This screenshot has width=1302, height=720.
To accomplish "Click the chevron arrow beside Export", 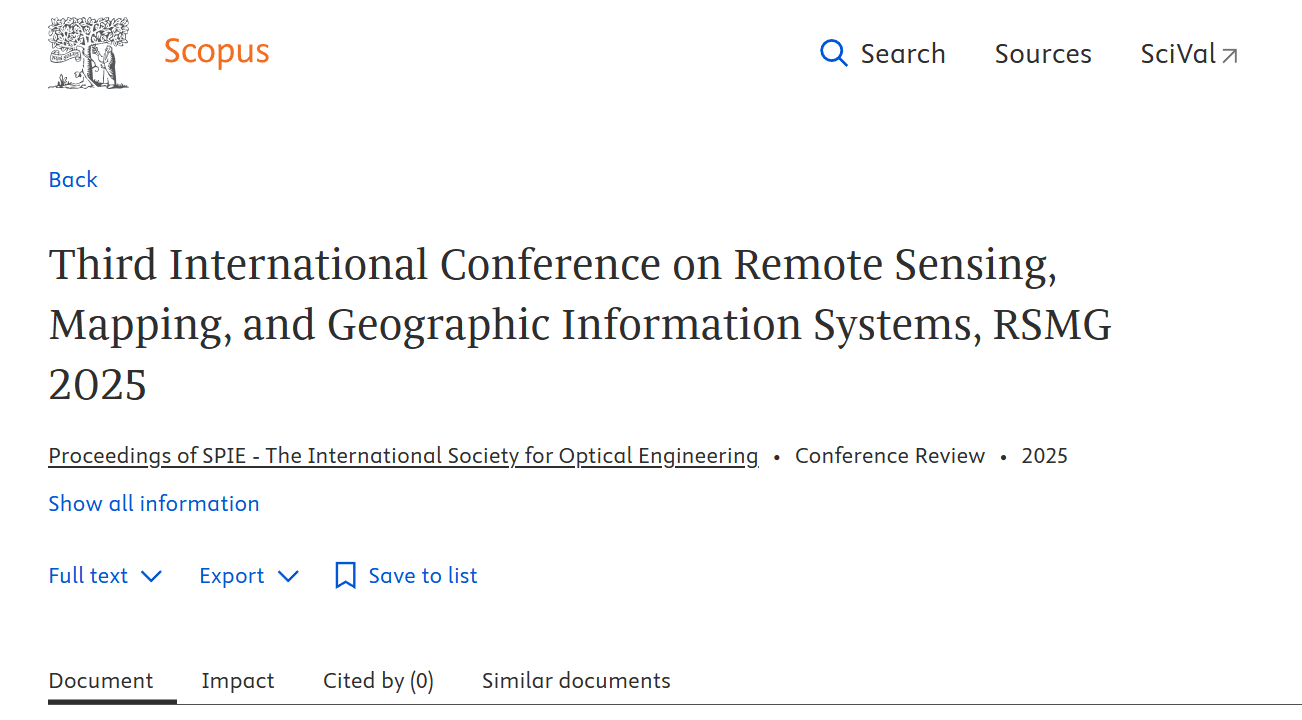I will [288, 577].
